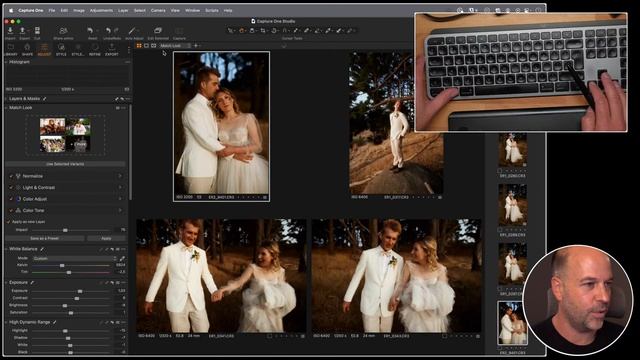Expand the Light & Contrast settings arrow
The height and width of the screenshot is (360, 640).
point(120,187)
